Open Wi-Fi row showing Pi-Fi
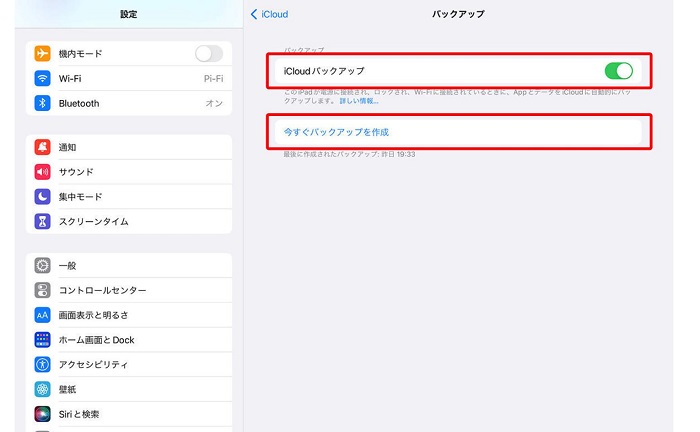700x432 pixels. tap(129, 79)
